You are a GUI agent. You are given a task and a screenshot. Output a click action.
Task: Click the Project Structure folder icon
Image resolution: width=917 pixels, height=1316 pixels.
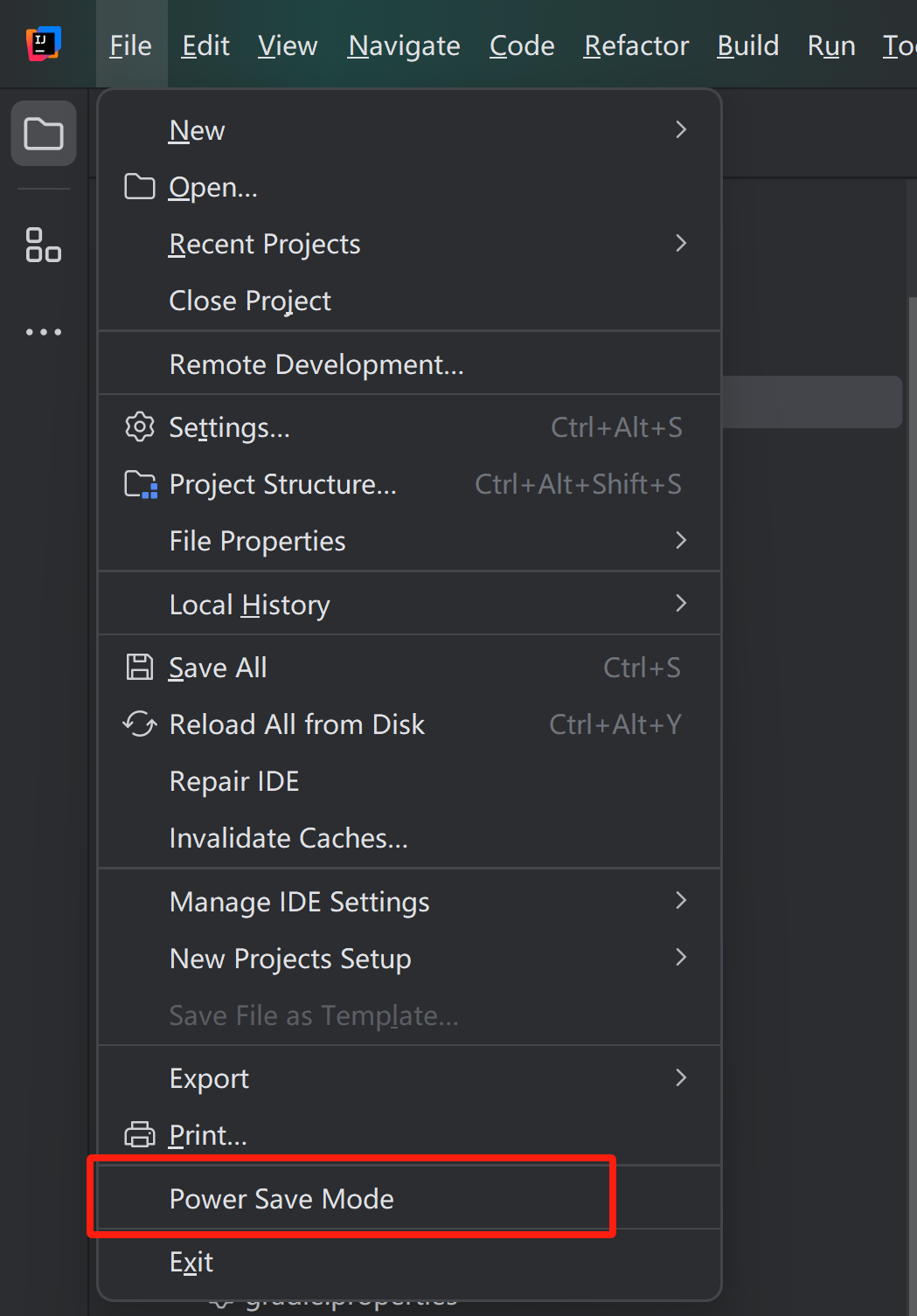pos(140,484)
